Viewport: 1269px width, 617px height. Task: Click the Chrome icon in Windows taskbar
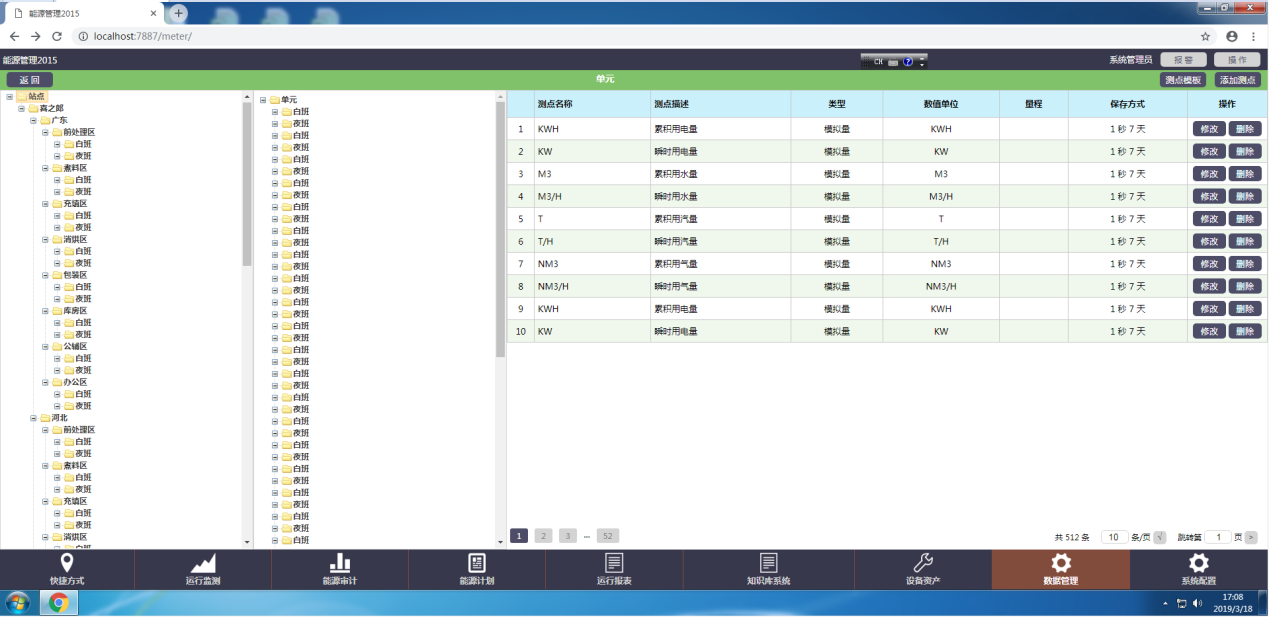(x=59, y=603)
